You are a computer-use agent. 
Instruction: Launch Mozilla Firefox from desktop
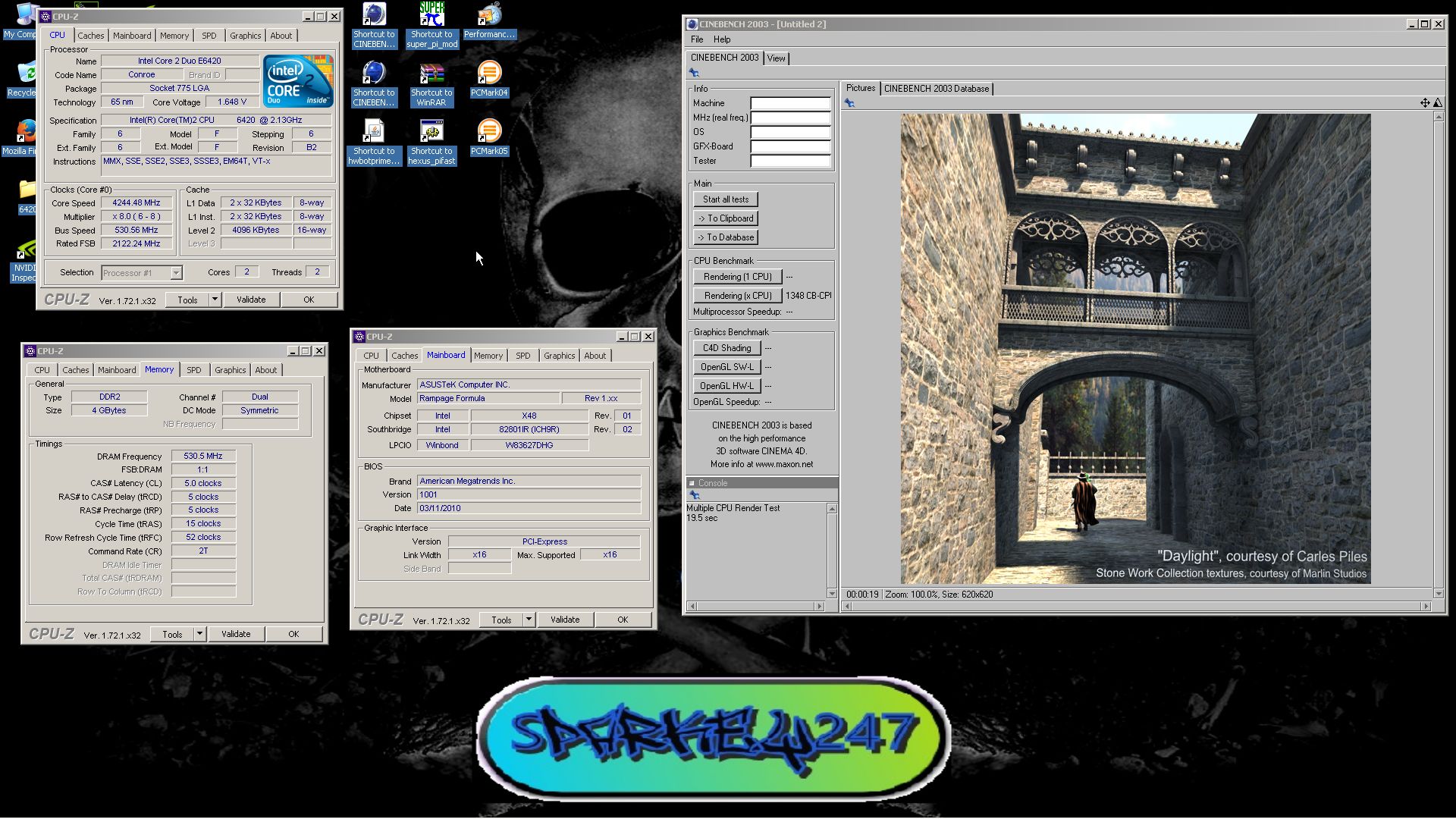[21, 138]
